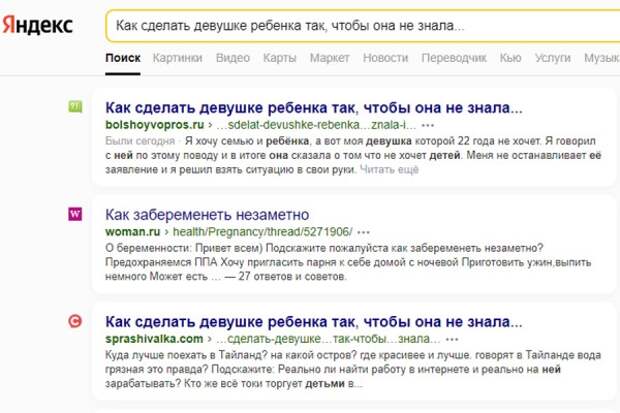
Task: Click the woman.ru domain link
Action: point(132,232)
